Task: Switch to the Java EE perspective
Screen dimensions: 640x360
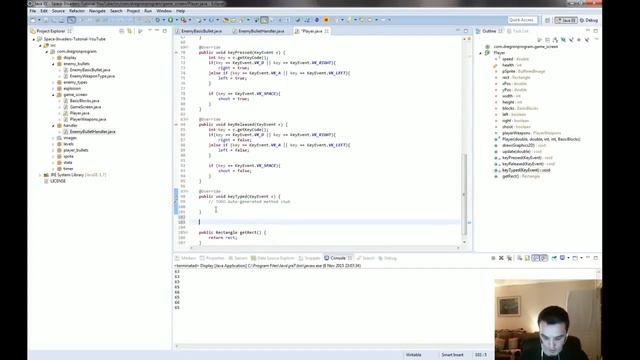Action: [566, 20]
